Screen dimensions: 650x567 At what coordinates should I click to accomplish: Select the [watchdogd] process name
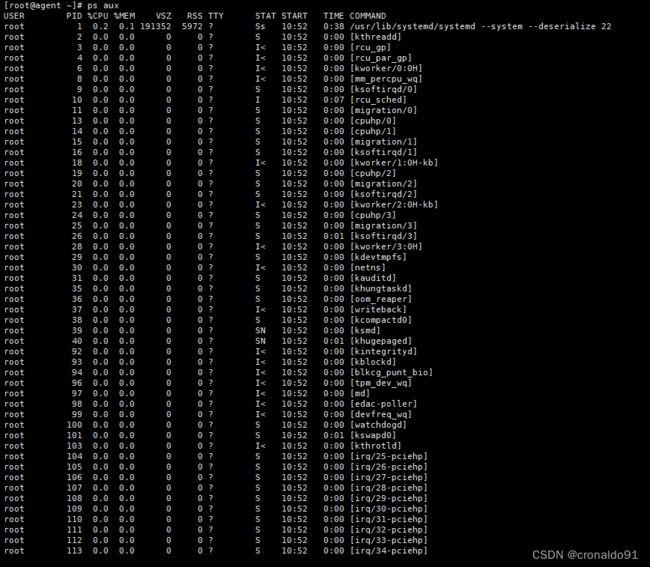pos(378,425)
